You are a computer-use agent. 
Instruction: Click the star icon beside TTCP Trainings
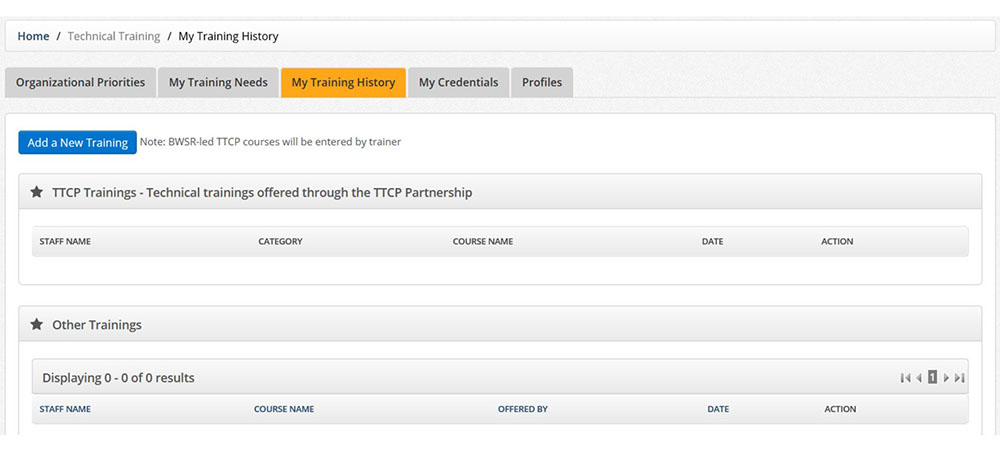[37, 192]
